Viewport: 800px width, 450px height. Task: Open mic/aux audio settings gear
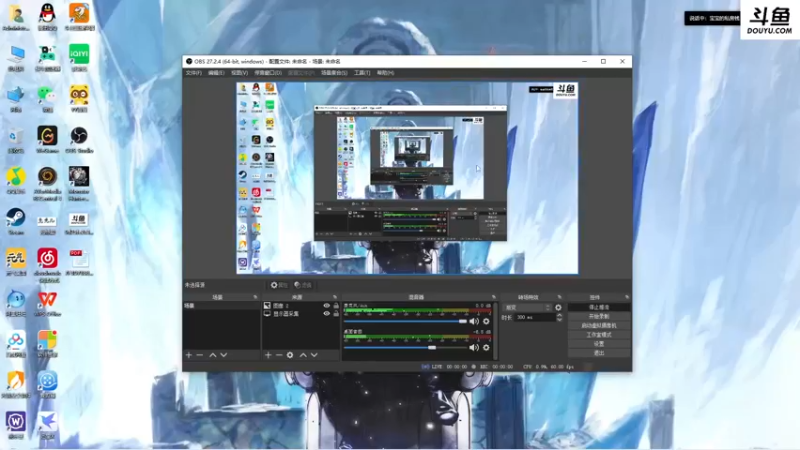pos(486,321)
